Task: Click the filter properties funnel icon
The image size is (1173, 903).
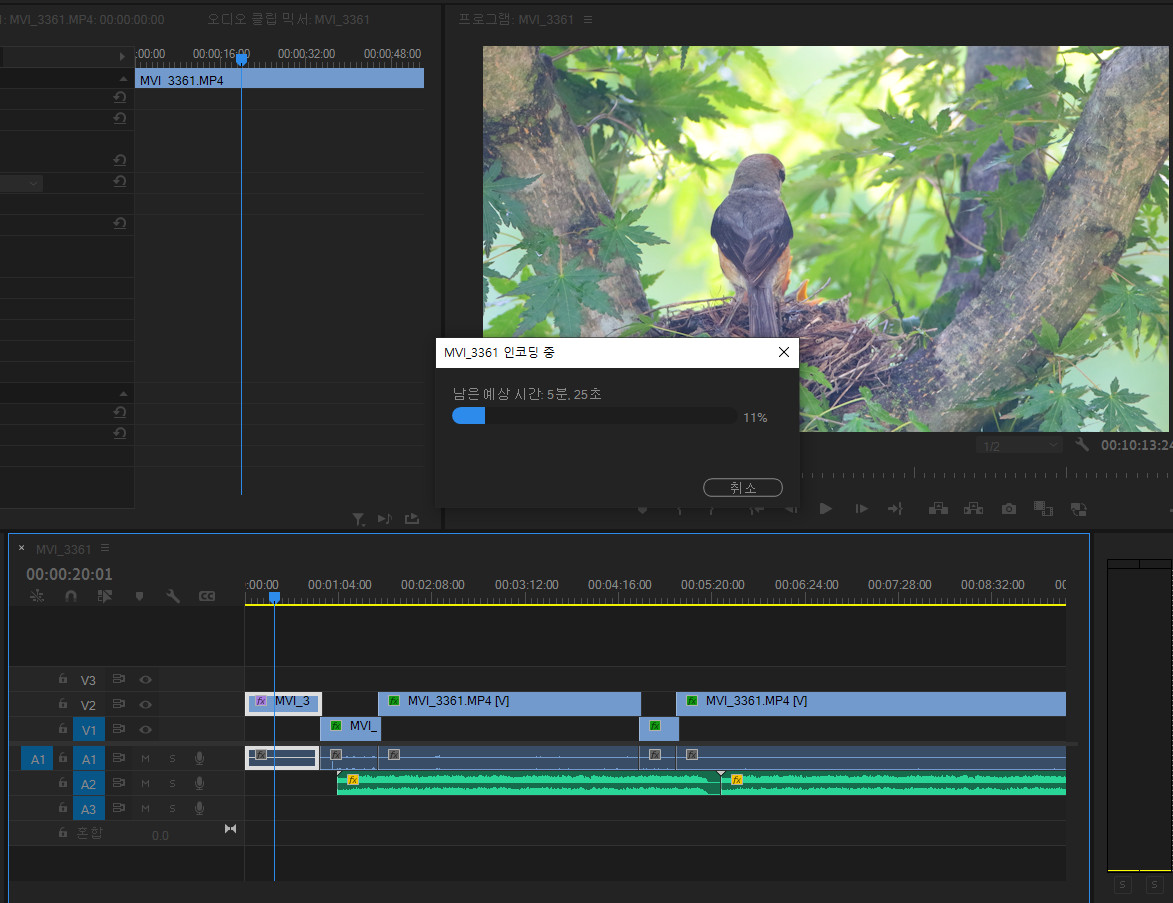Action: 358,519
